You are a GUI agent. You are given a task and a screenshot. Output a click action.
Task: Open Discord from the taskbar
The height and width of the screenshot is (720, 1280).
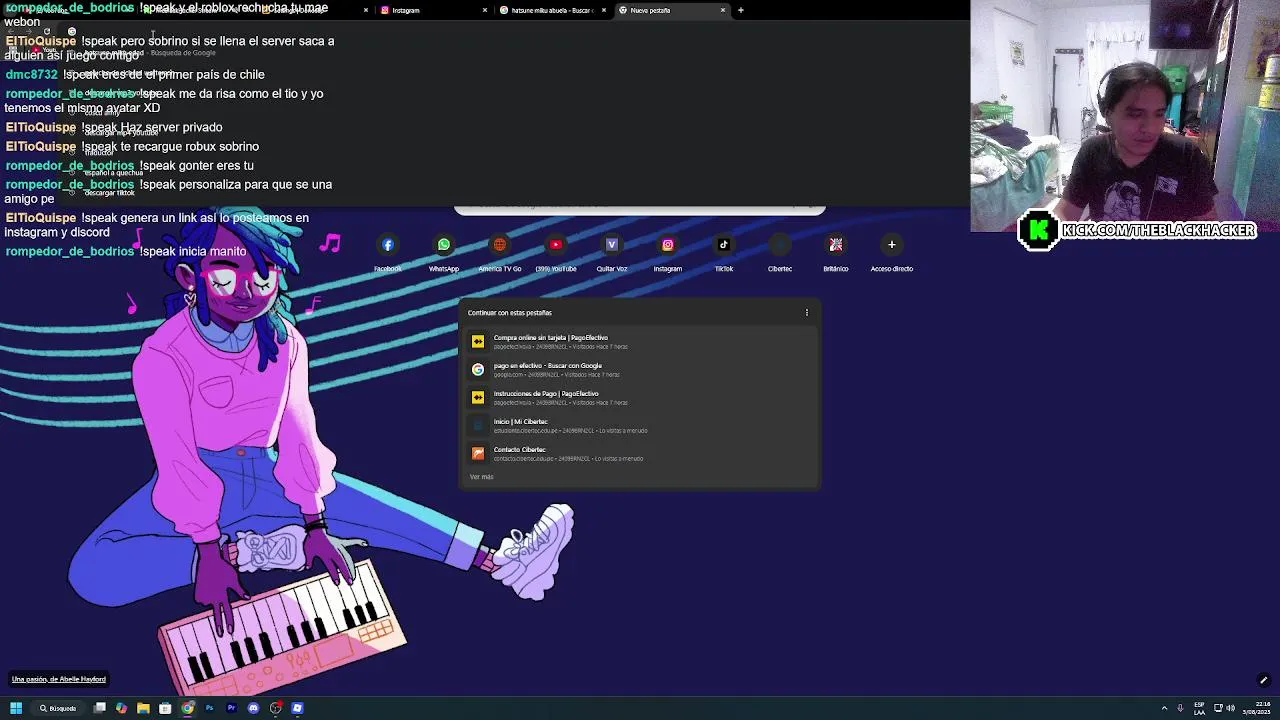pyautogui.click(x=253, y=708)
